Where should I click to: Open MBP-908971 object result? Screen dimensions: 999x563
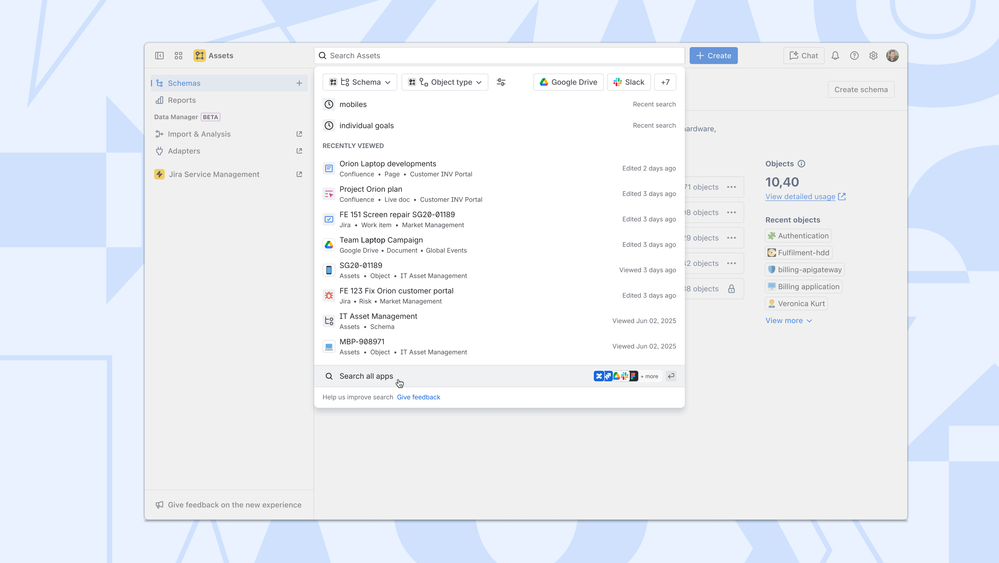click(500, 346)
